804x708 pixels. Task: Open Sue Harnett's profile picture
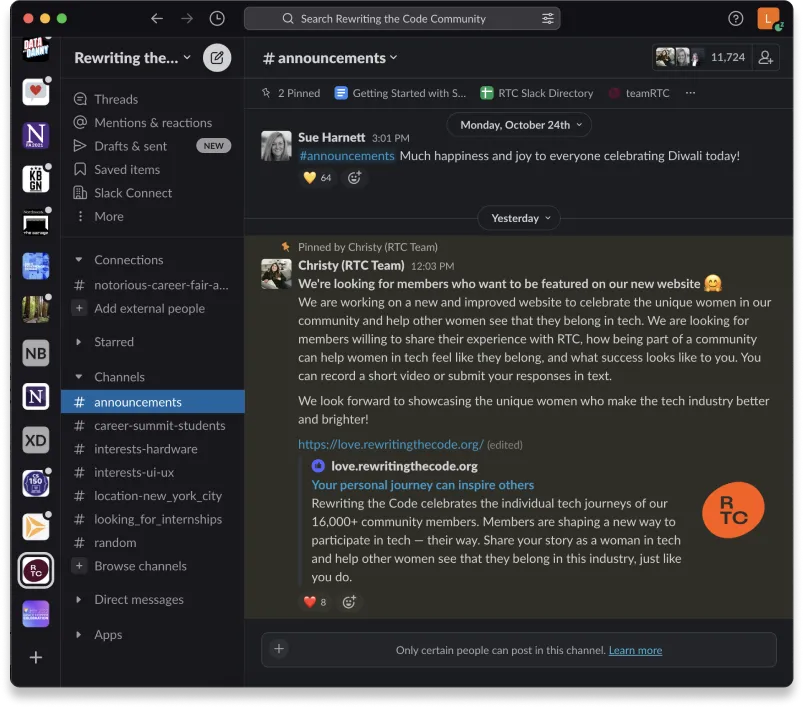click(x=276, y=146)
